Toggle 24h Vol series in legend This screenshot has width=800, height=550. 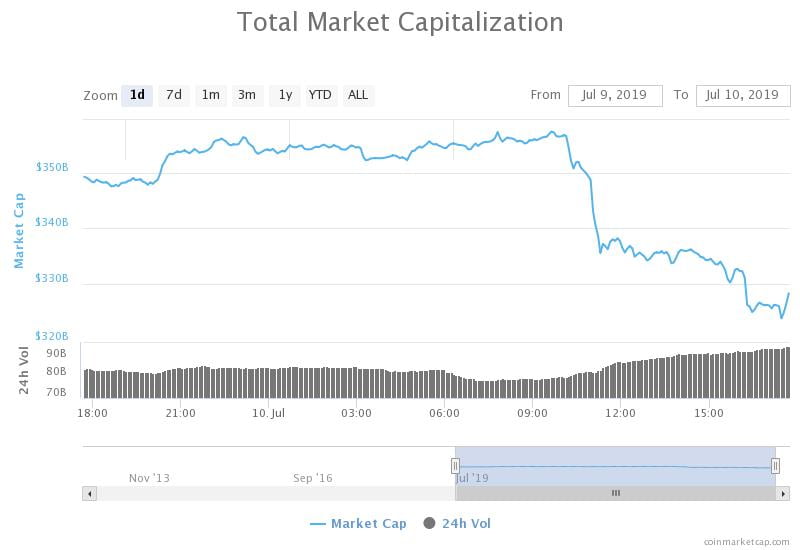457,523
